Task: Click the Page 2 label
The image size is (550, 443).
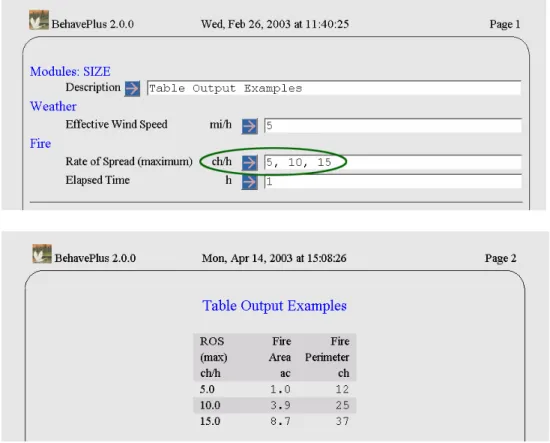Action: 501,258
